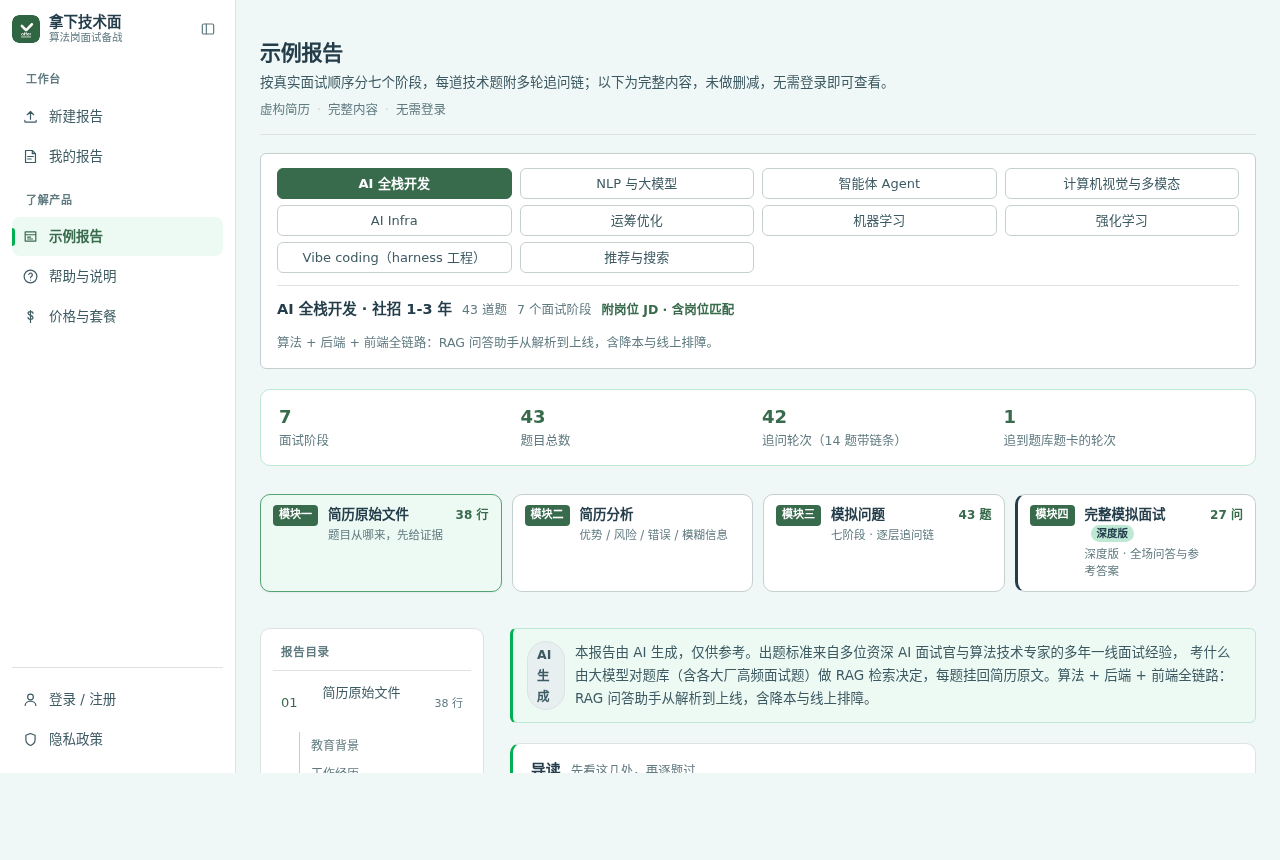Click the document icon beside 我的报告
This screenshot has width=1280, height=860.
[x=30, y=156]
